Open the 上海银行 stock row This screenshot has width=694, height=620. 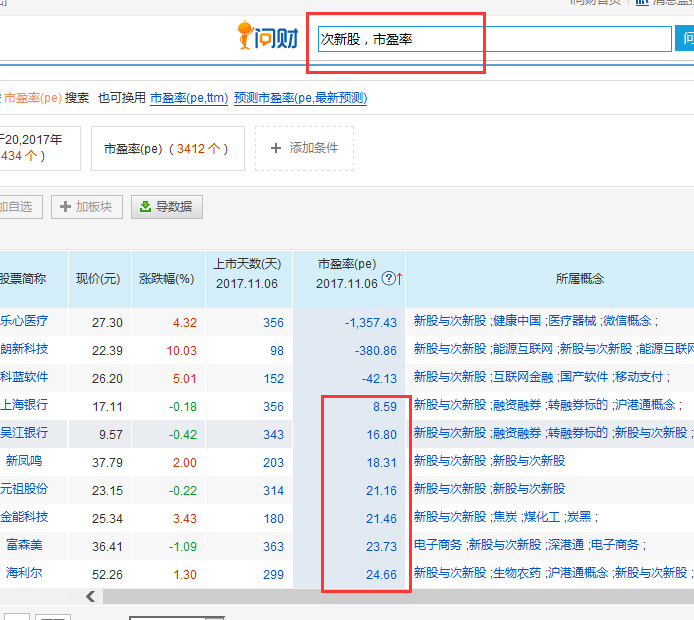point(24,405)
